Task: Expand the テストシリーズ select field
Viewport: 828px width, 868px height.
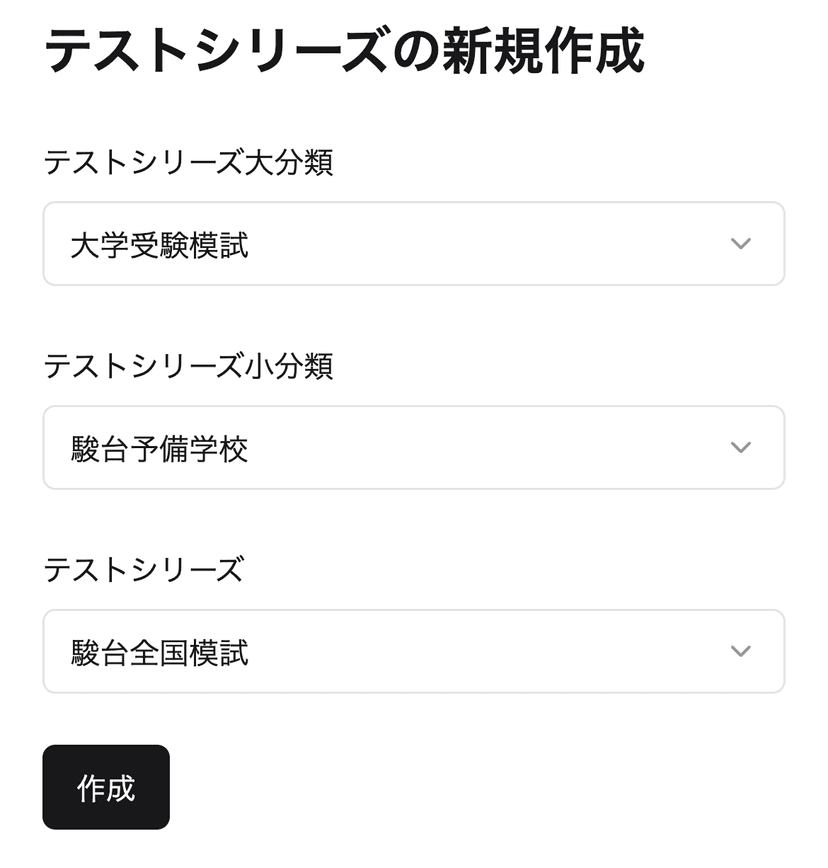Action: coord(413,651)
